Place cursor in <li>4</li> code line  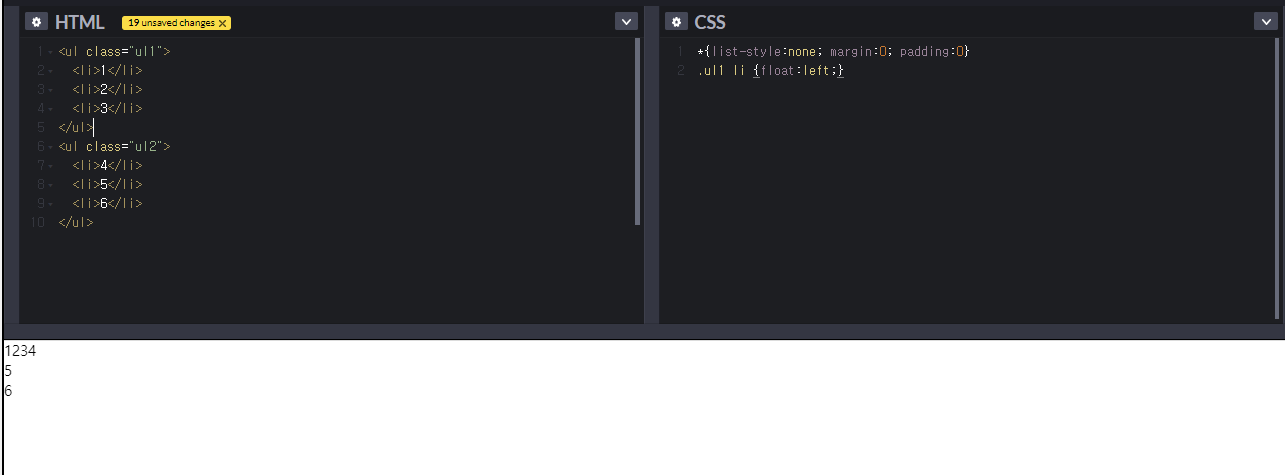108,165
